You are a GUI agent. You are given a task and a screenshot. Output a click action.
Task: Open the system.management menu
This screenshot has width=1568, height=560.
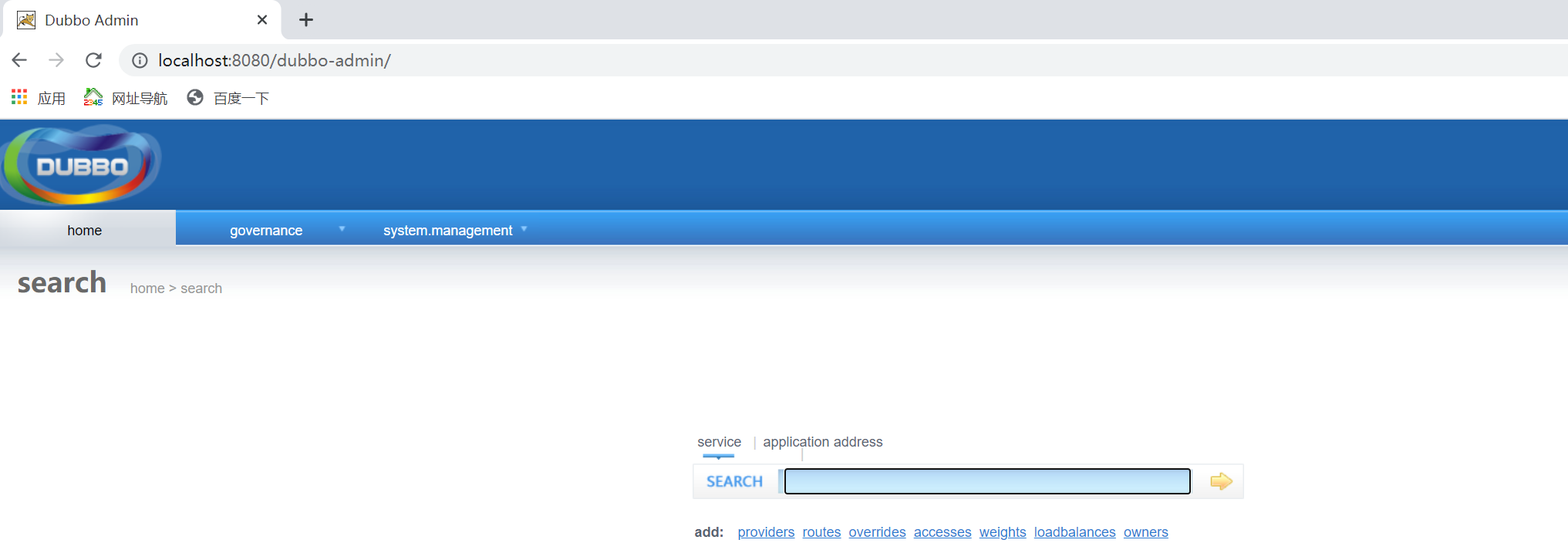(x=448, y=231)
